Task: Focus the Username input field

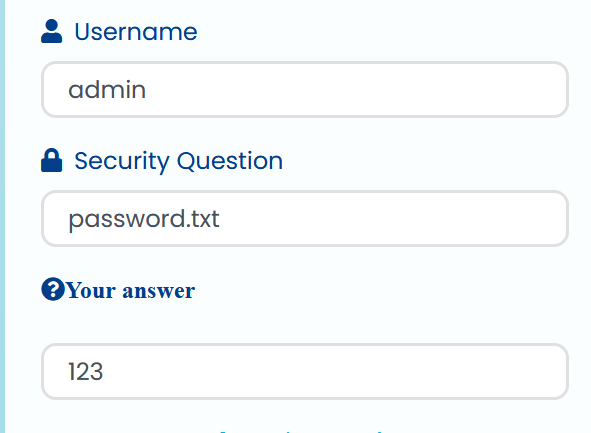Action: 305,90
